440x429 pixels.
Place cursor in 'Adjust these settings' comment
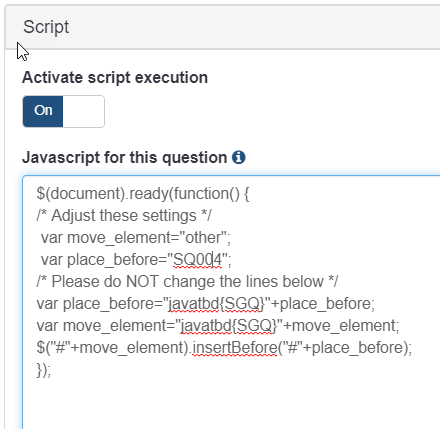coord(124,216)
